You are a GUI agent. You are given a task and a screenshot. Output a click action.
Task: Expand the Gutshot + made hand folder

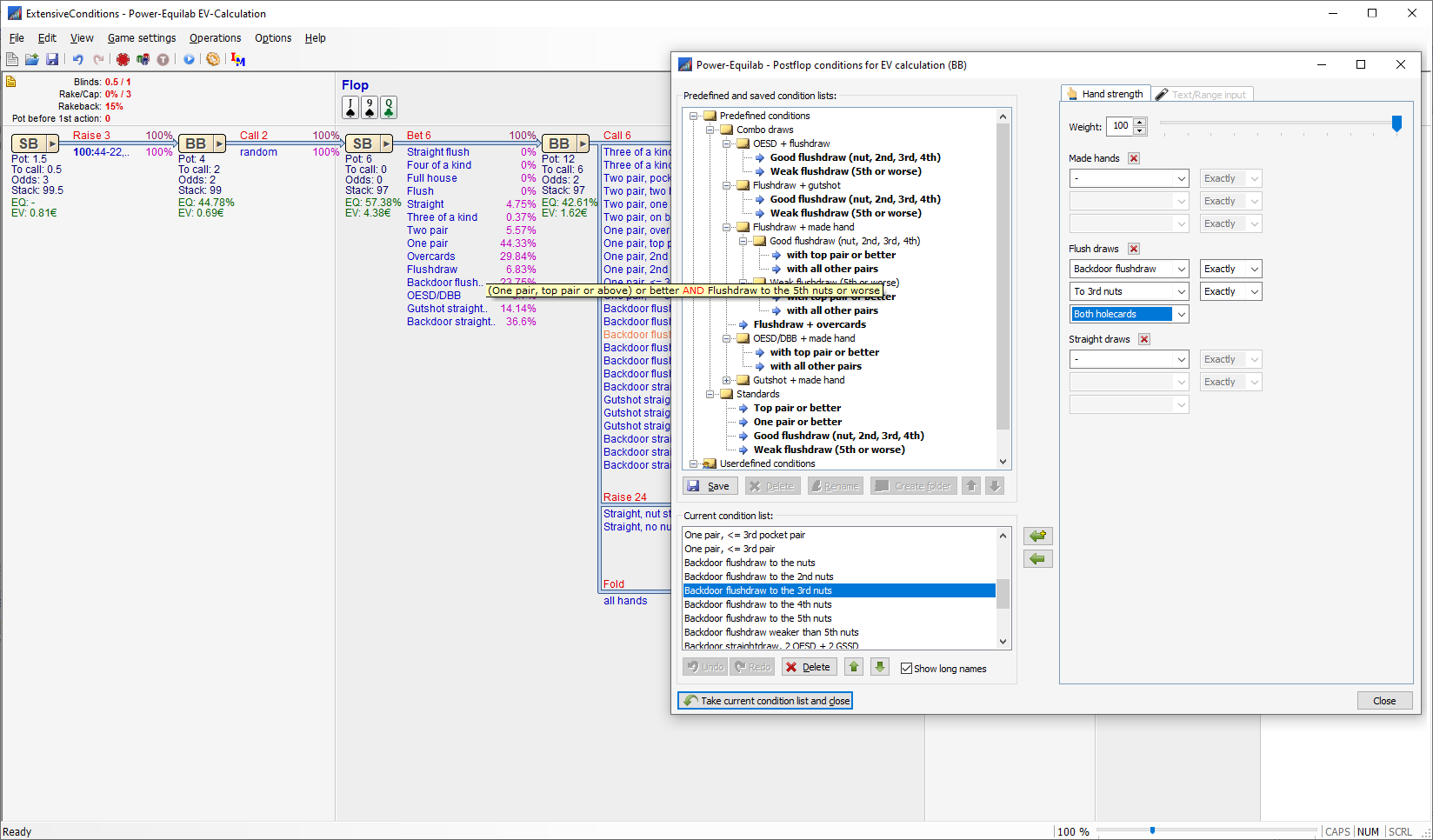coord(727,380)
